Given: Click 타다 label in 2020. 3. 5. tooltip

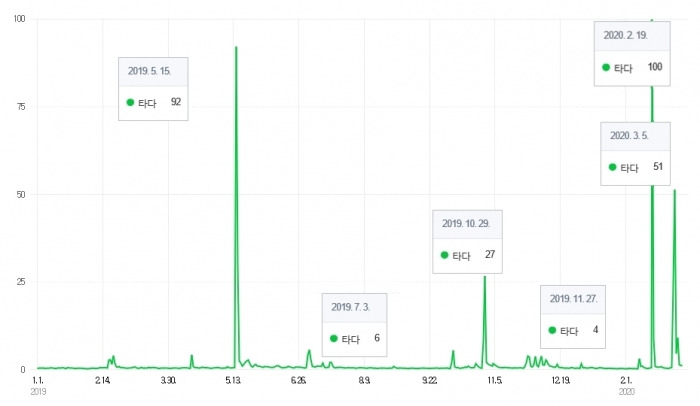Looking at the screenshot, I should [629, 168].
